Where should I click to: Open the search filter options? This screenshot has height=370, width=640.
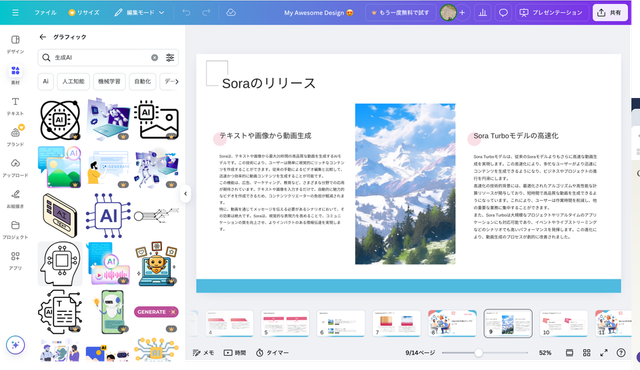point(170,58)
